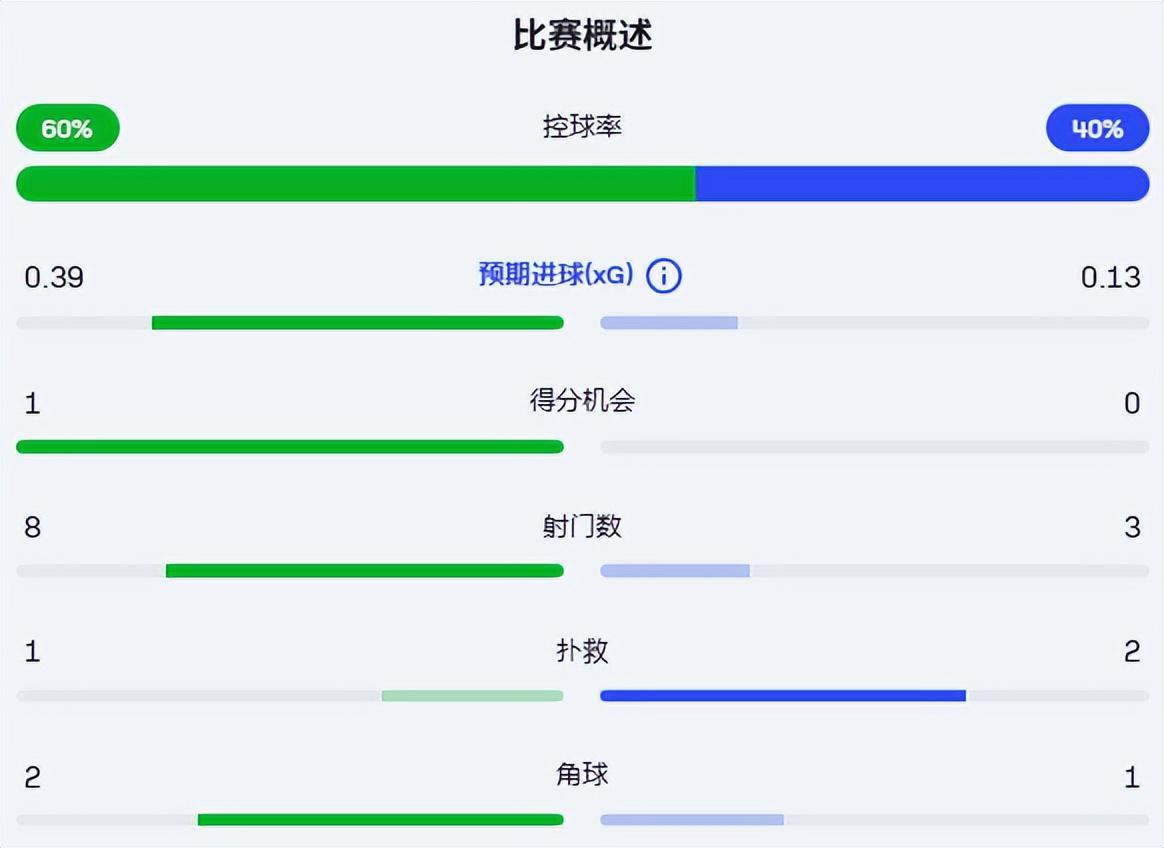Click the xG info icon
1164x848 pixels.
[664, 275]
